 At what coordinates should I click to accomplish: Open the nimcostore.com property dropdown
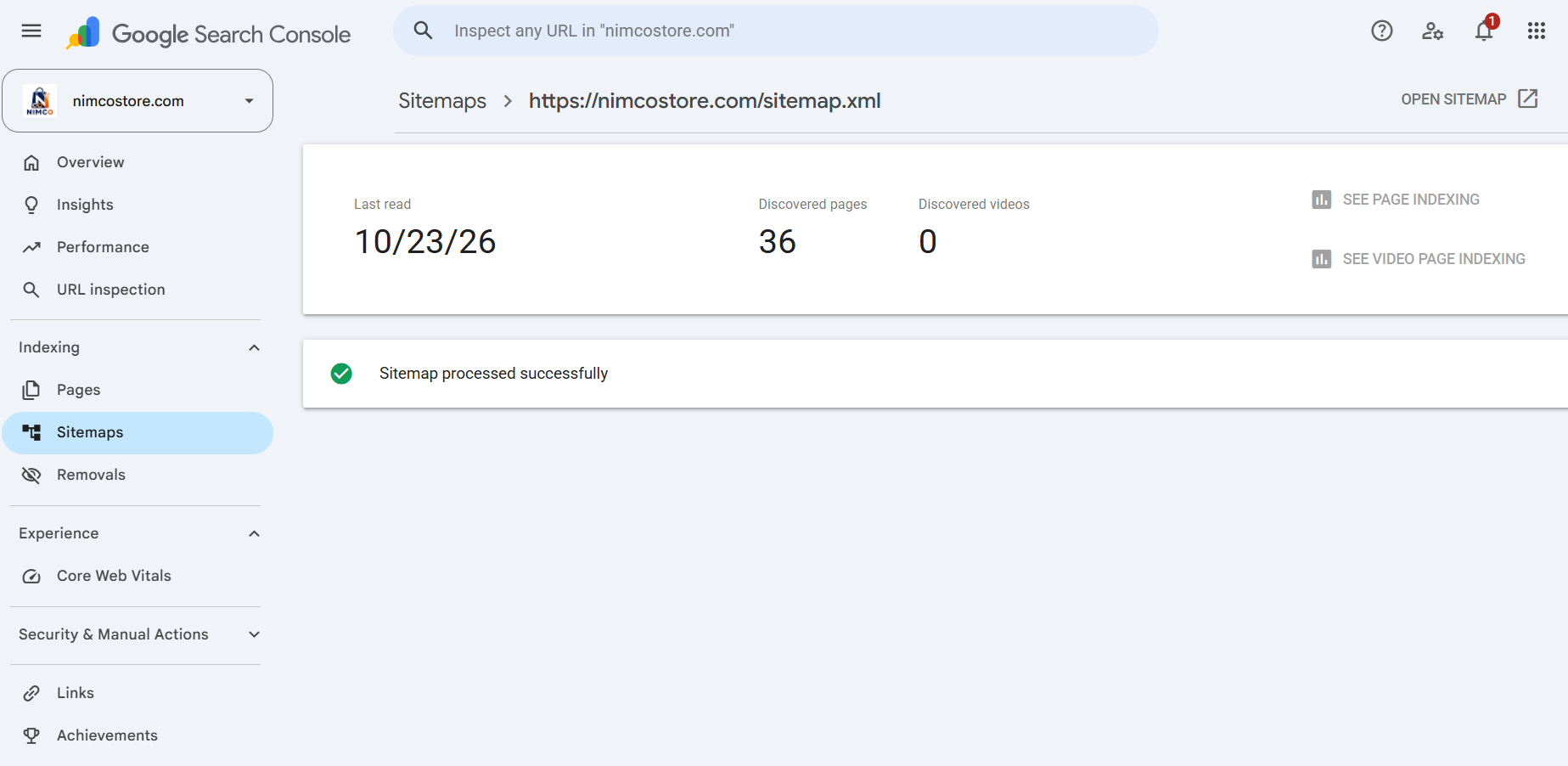tap(138, 101)
